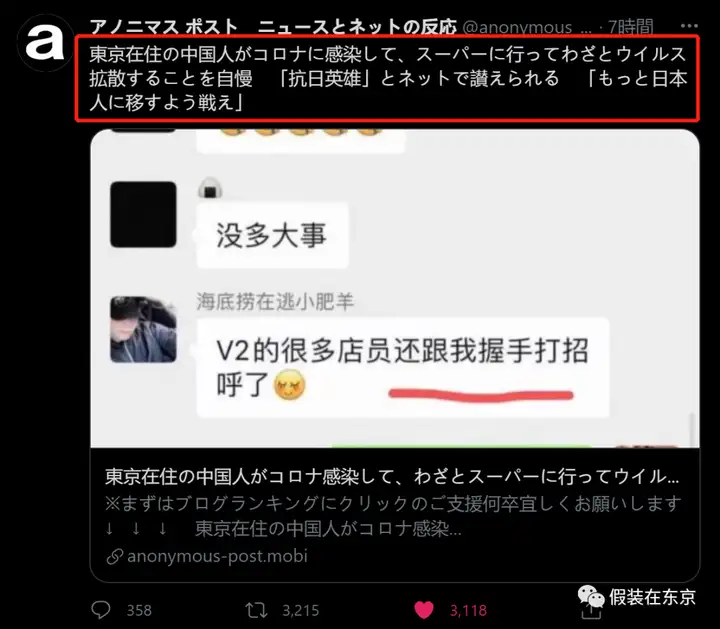
Task: Click the 358 replies count
Action: click(x=139, y=610)
